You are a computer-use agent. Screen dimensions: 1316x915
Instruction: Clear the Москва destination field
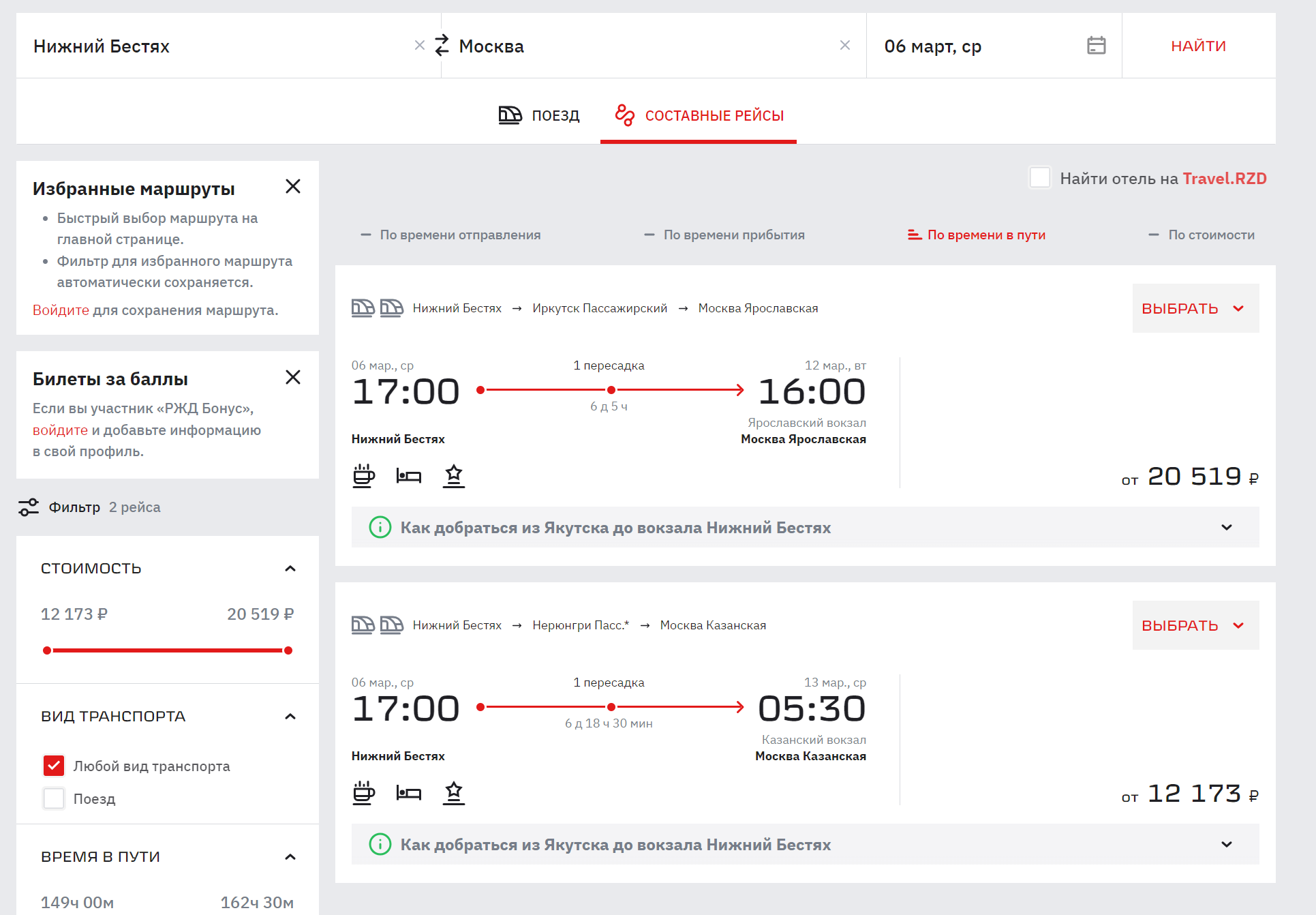845,46
